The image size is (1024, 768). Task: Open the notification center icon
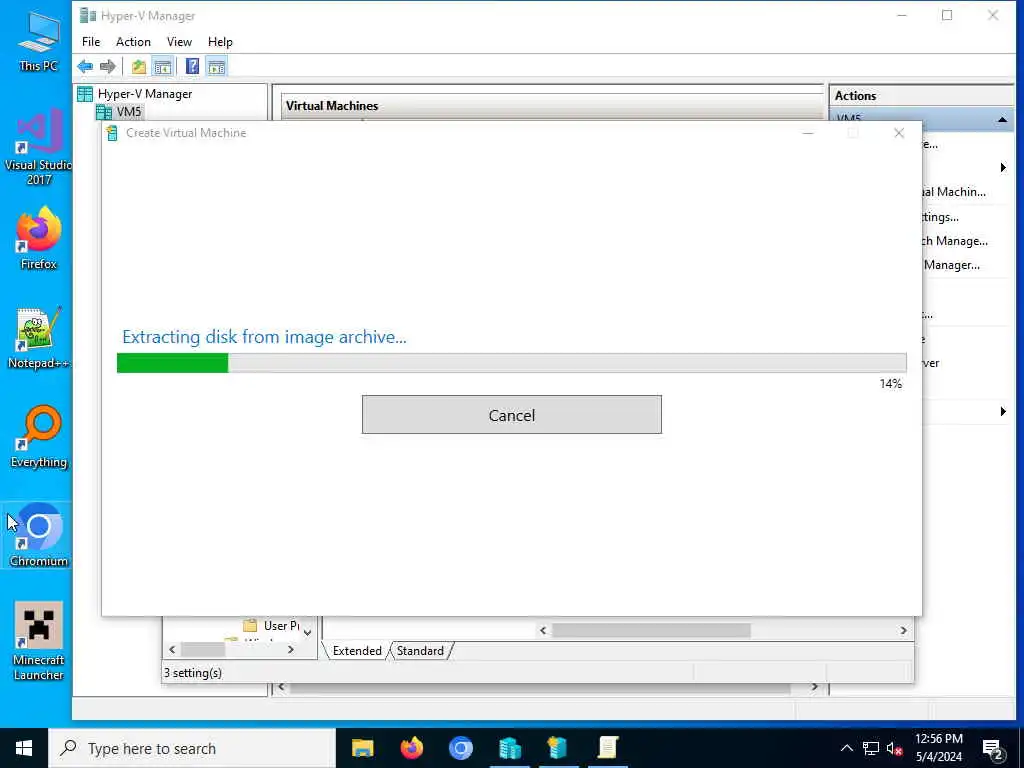[992, 749]
